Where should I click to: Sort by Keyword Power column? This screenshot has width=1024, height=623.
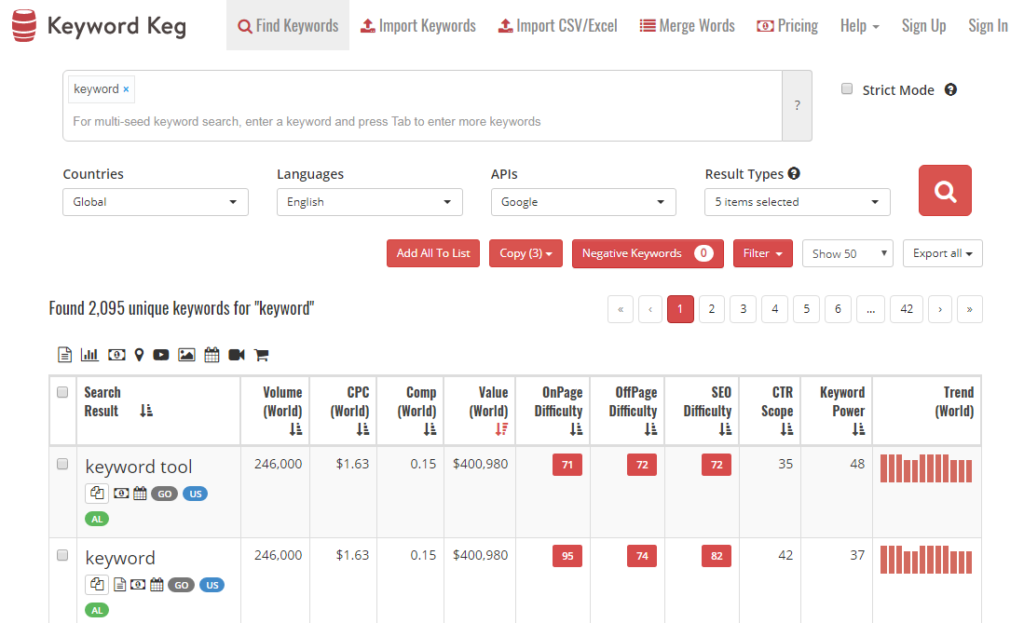(859, 429)
